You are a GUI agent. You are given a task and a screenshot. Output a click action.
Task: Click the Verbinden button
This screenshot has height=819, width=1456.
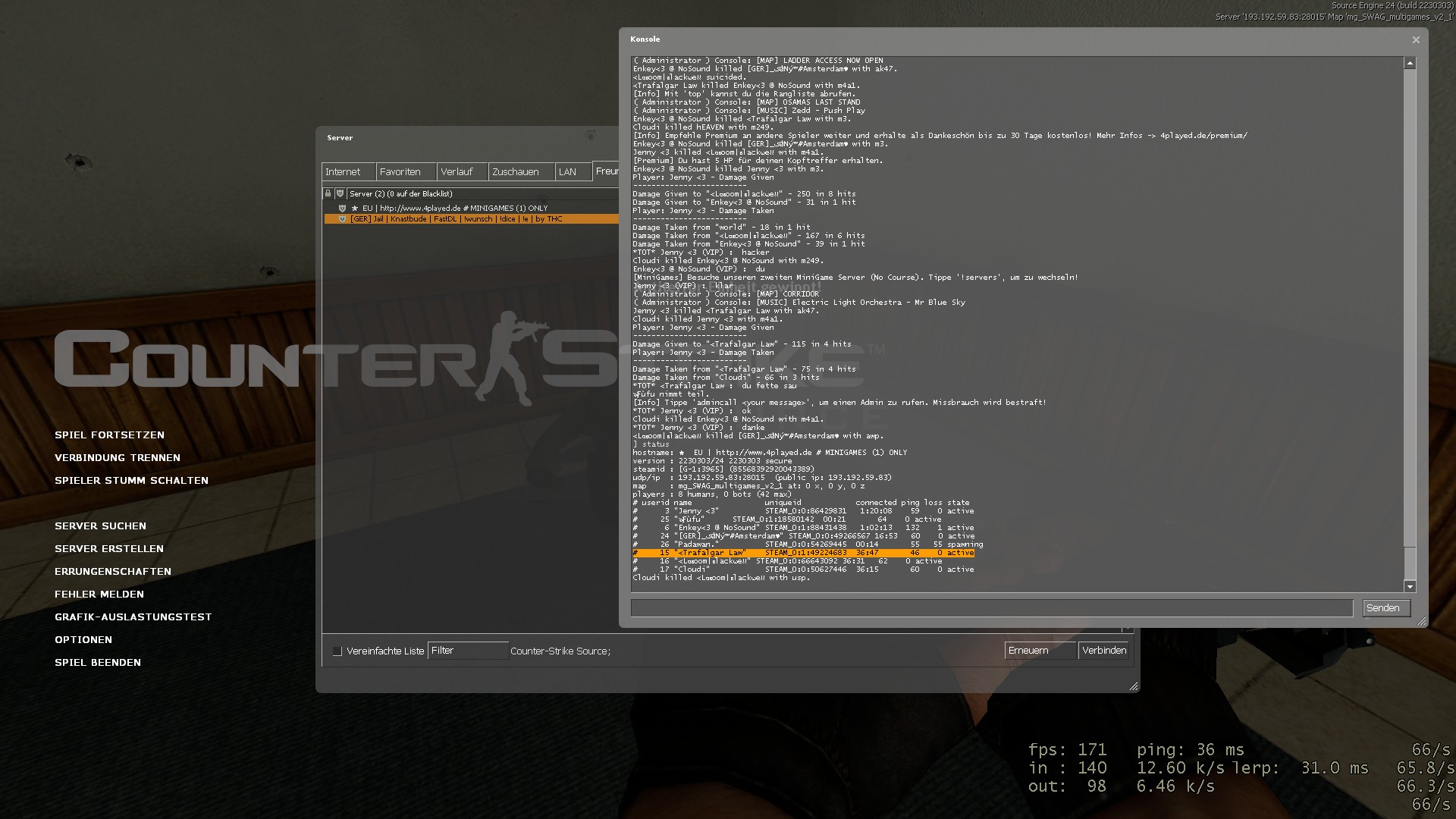tap(1104, 651)
